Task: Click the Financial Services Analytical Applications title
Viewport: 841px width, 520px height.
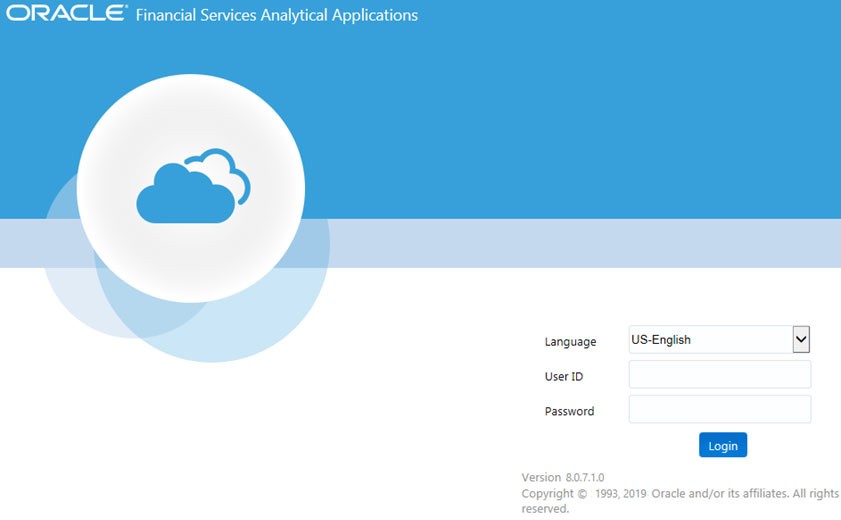Action: (277, 15)
